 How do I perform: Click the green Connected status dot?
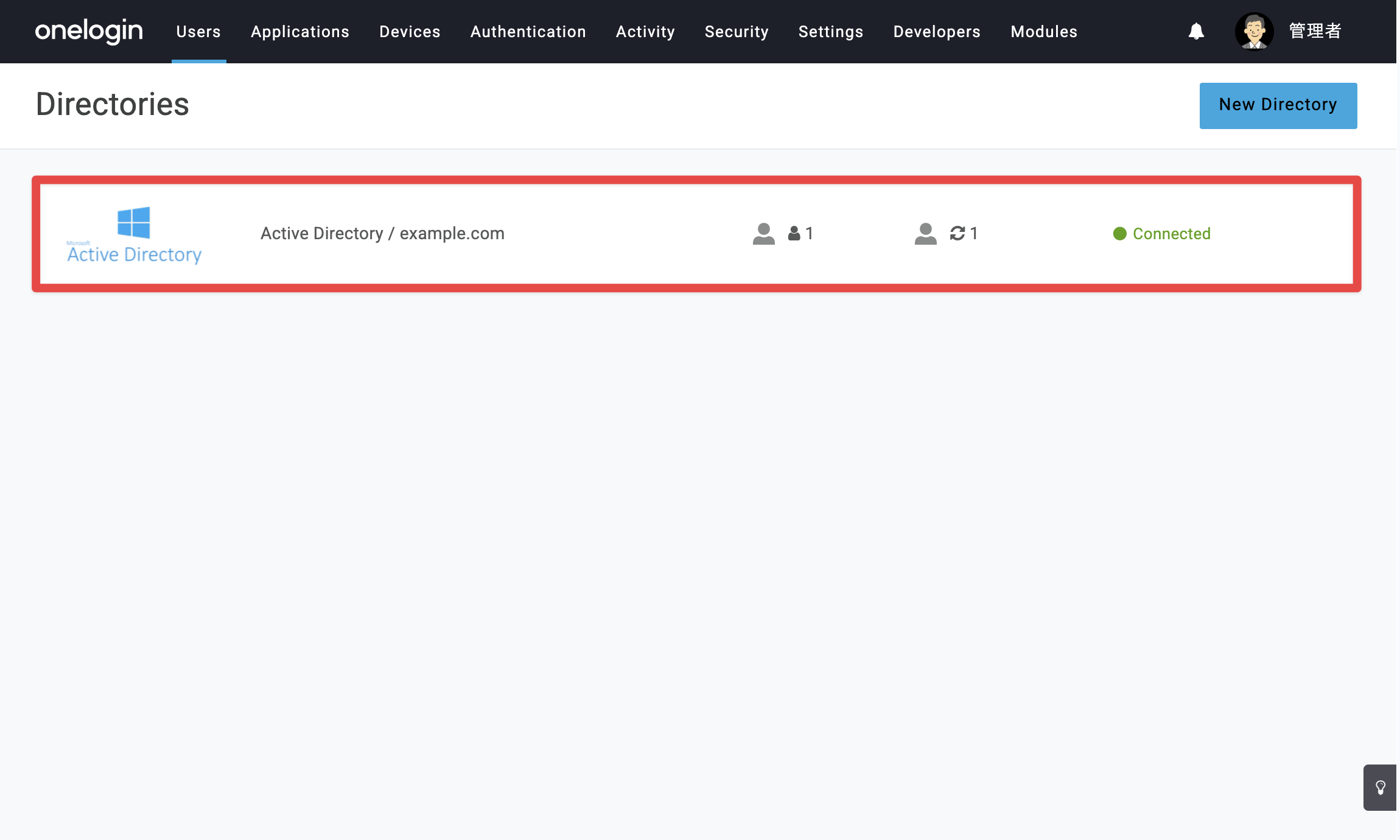(x=1119, y=234)
